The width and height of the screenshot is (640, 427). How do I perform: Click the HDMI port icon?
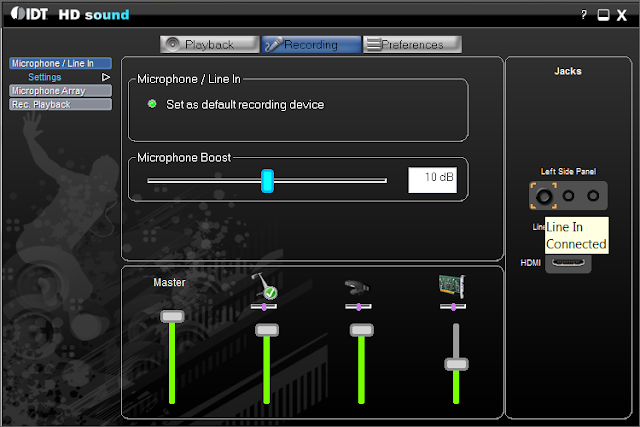568,262
